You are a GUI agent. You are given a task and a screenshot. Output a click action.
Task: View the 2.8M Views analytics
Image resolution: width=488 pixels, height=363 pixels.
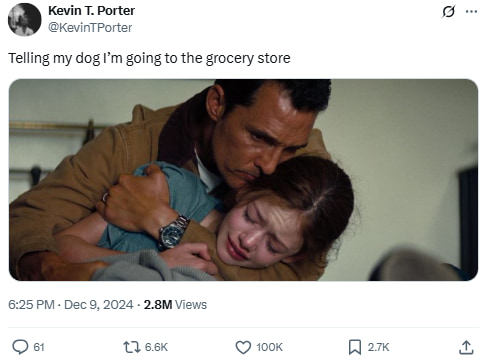click(175, 305)
